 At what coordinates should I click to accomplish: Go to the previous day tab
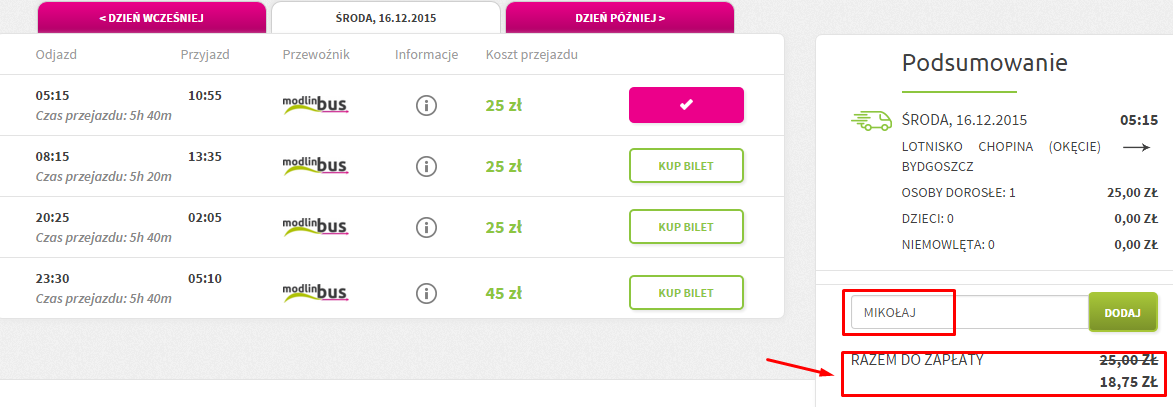point(151,17)
